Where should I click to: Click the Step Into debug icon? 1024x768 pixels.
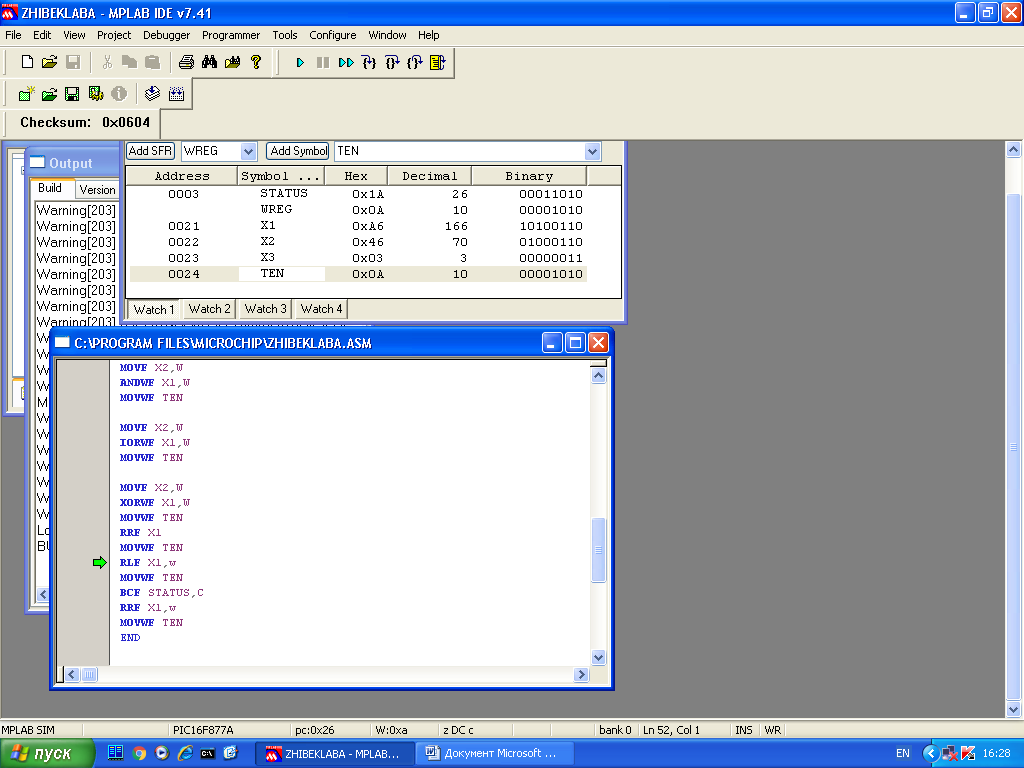pos(369,63)
